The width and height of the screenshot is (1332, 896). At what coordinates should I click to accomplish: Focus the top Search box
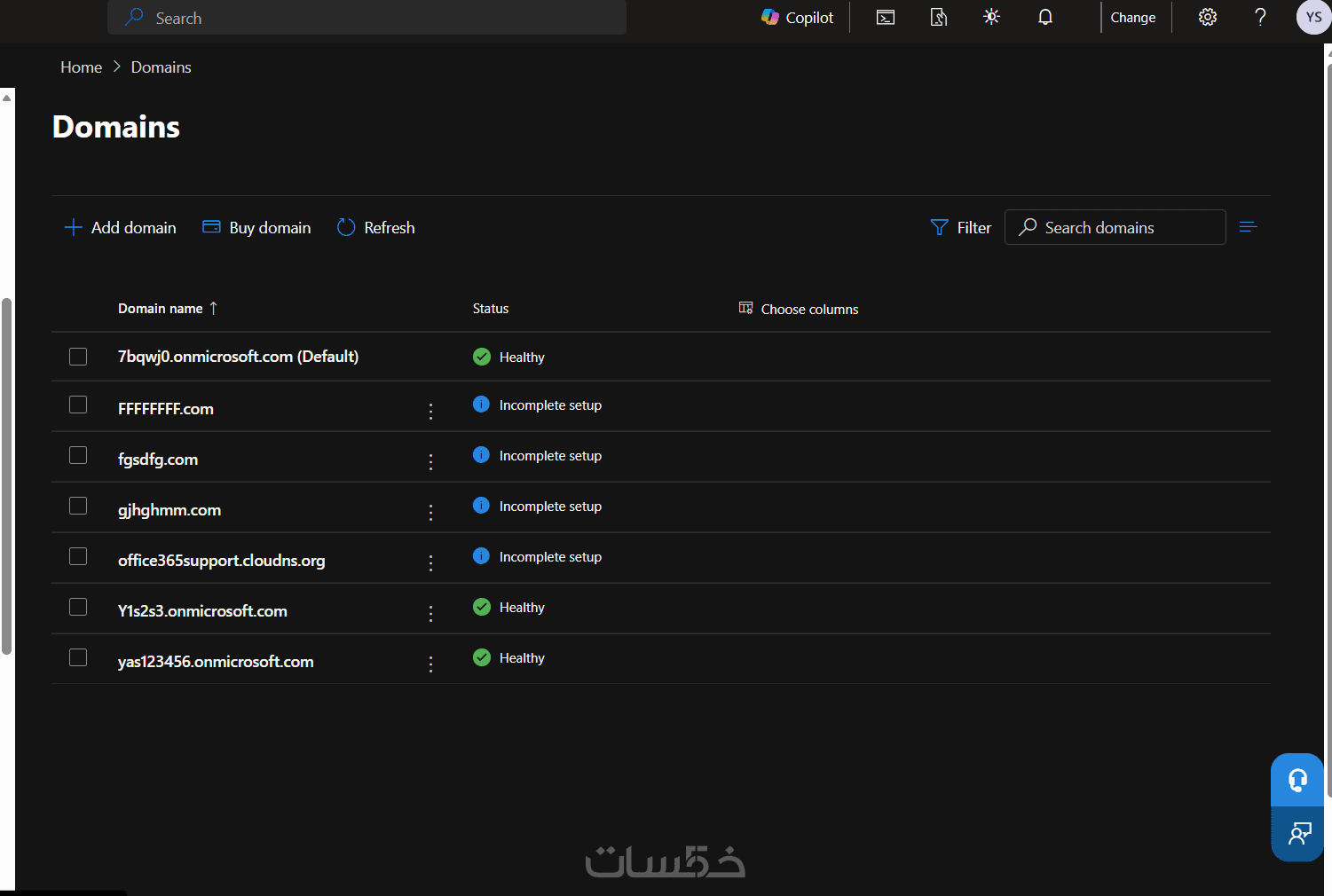(x=366, y=17)
